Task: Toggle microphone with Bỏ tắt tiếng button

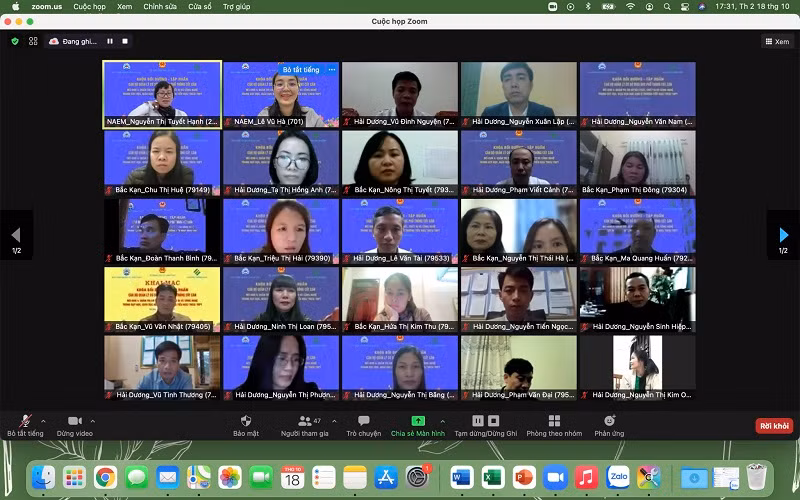Action: 25,423
